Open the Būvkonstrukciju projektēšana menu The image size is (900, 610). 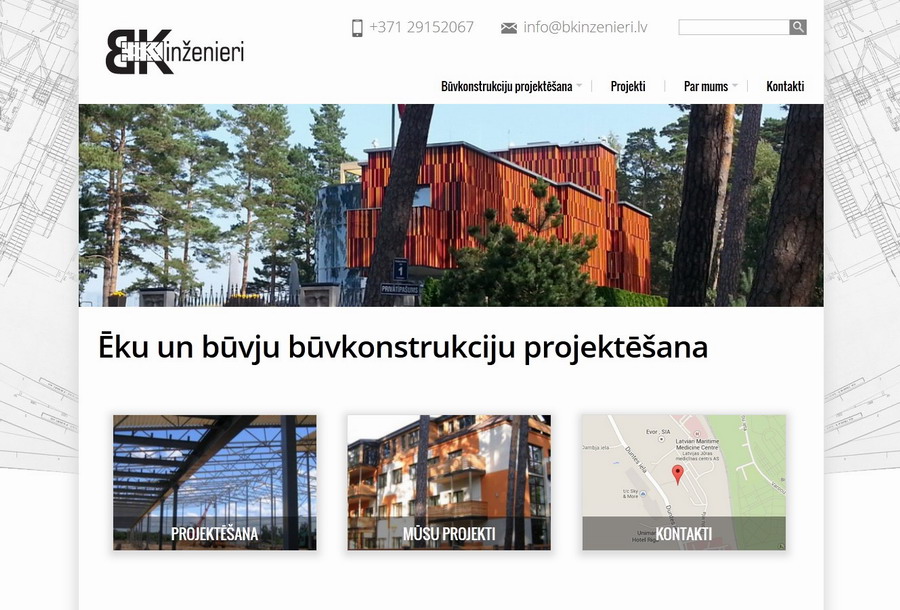click(x=506, y=86)
